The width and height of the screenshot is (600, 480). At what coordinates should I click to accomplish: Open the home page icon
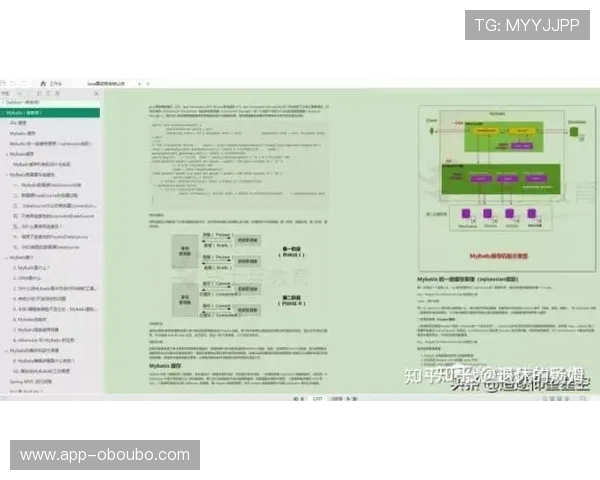[x=43, y=83]
